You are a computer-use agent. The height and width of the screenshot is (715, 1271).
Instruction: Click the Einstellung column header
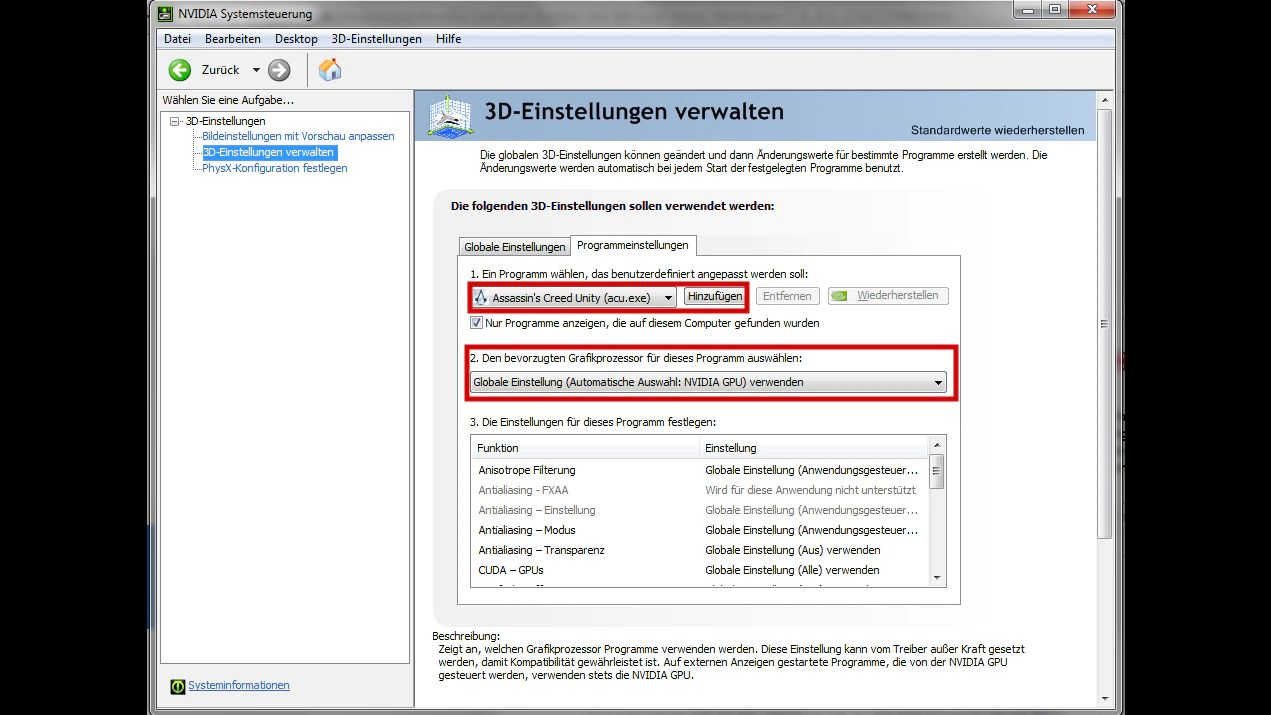[814, 448]
